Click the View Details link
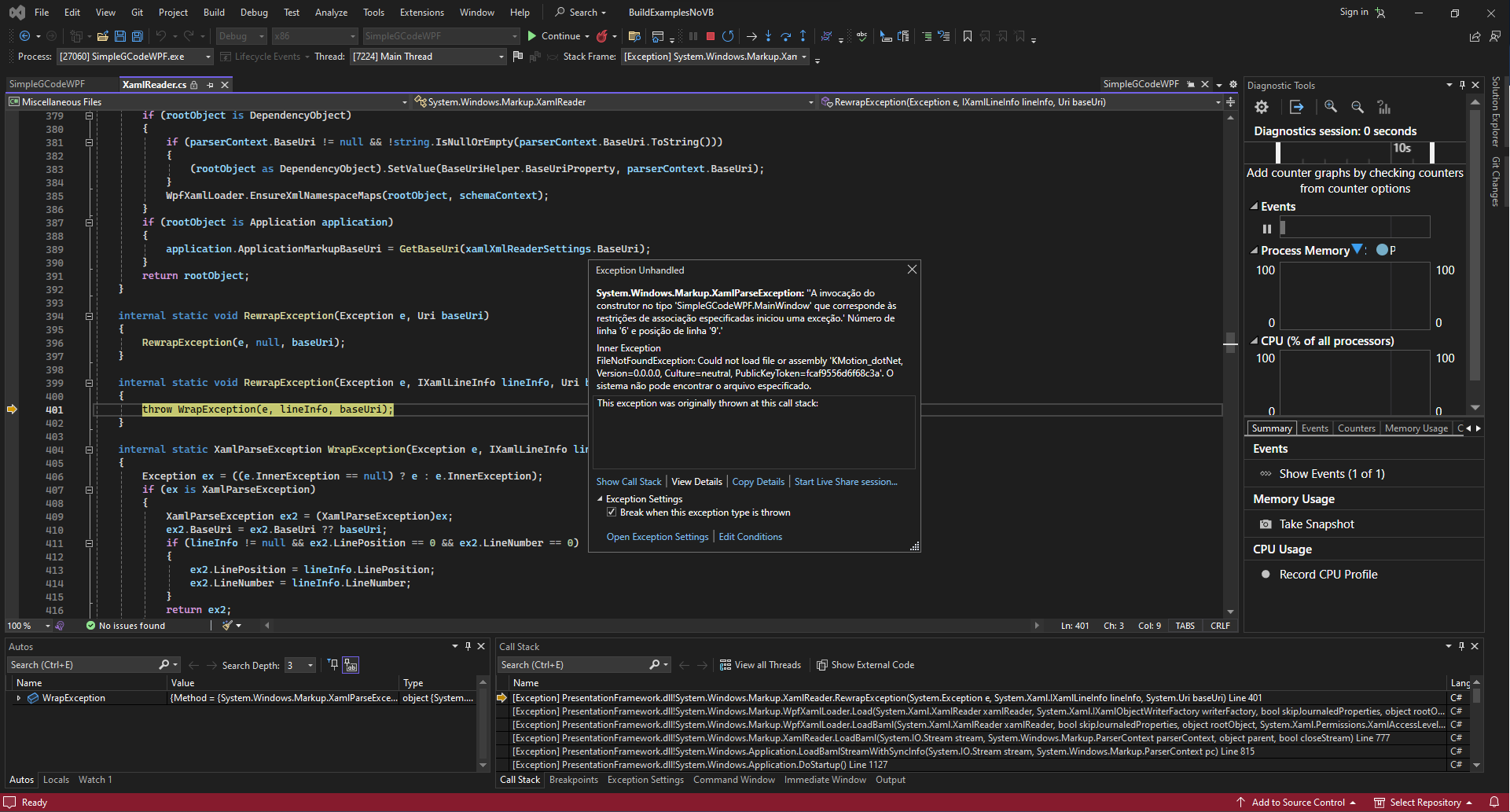The height and width of the screenshot is (812, 1510). [696, 482]
